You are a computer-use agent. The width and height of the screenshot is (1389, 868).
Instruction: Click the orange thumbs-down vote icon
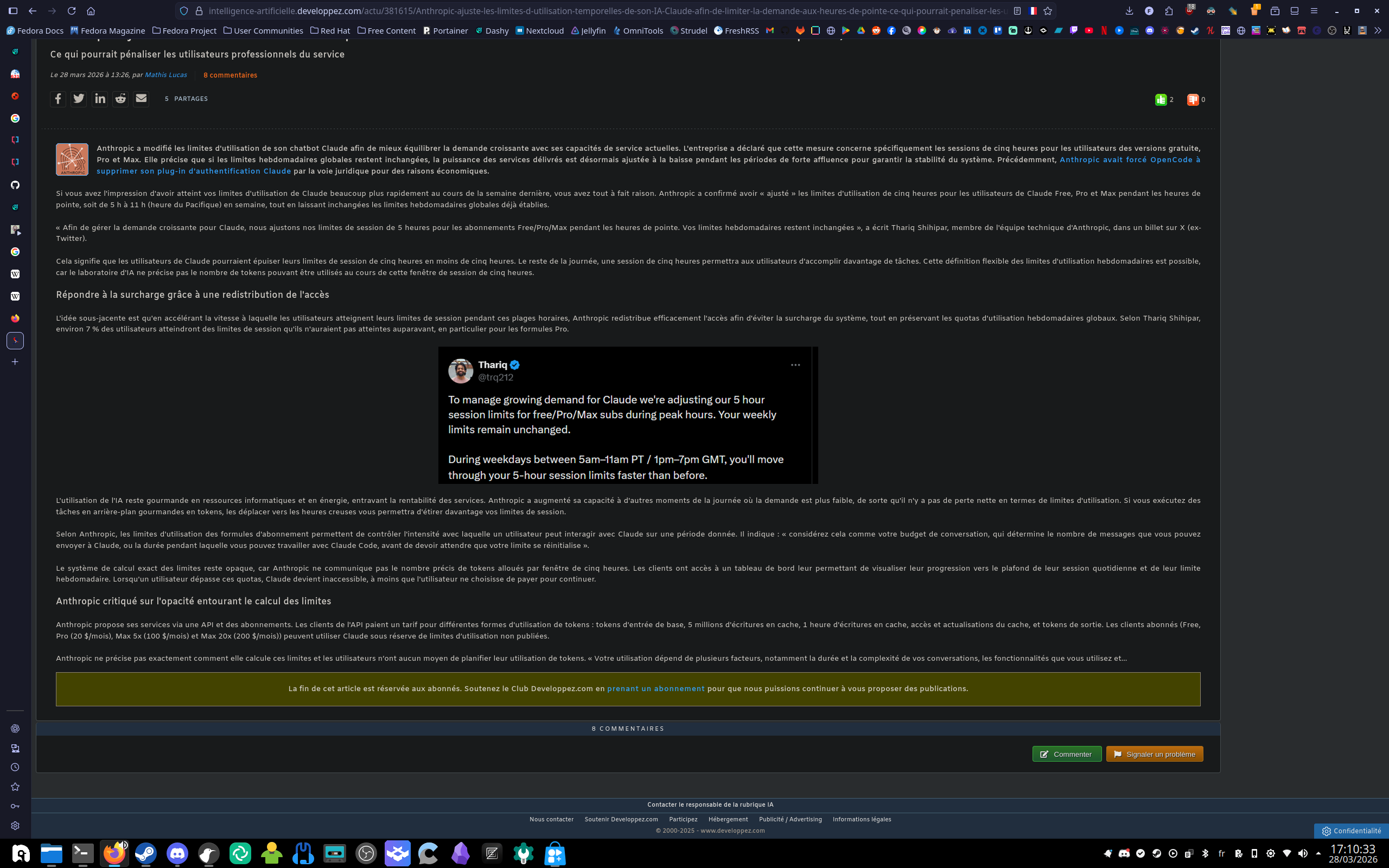point(1193,100)
